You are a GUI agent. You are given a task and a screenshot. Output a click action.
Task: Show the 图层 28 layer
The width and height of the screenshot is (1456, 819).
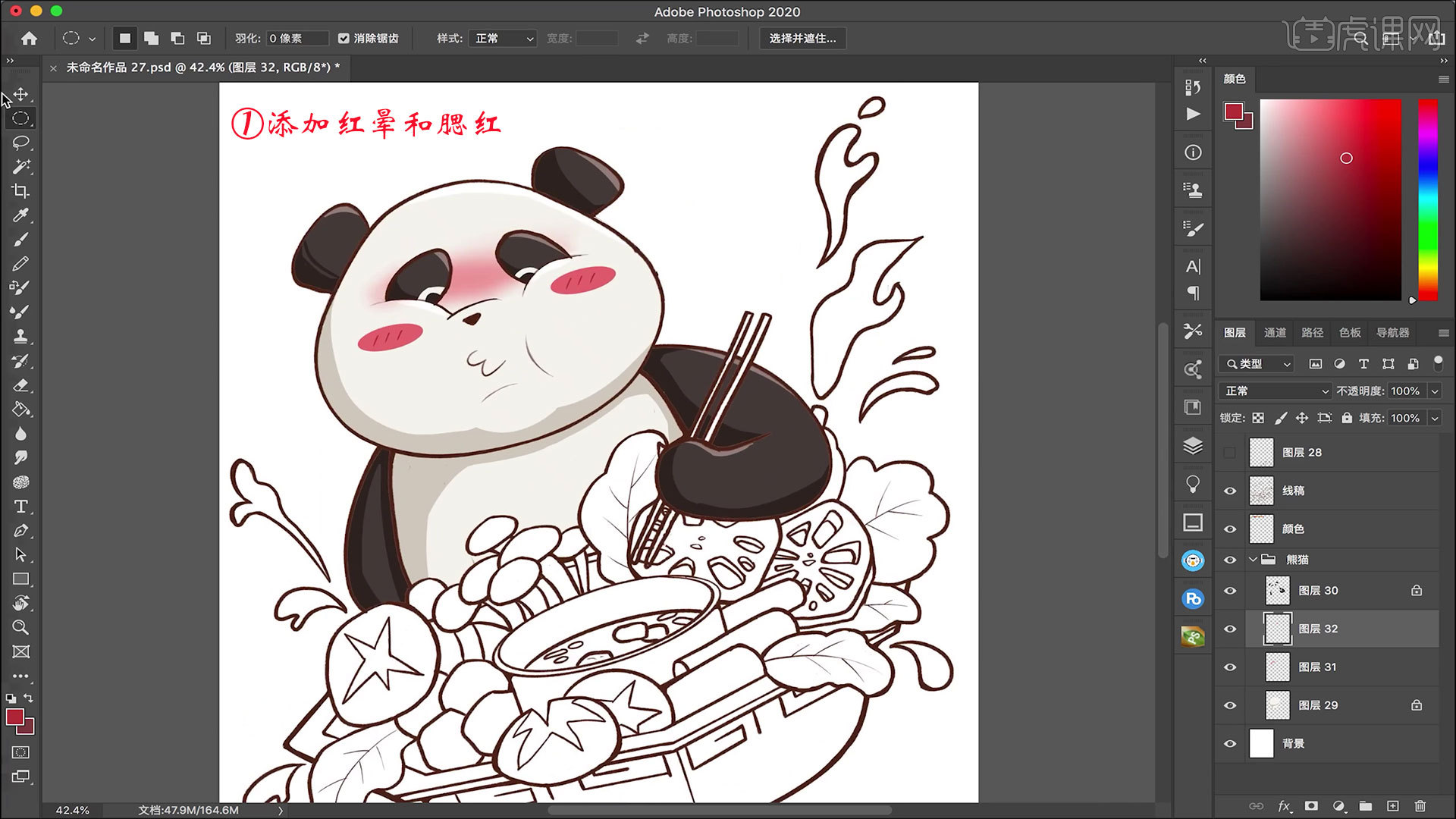pyautogui.click(x=1230, y=453)
